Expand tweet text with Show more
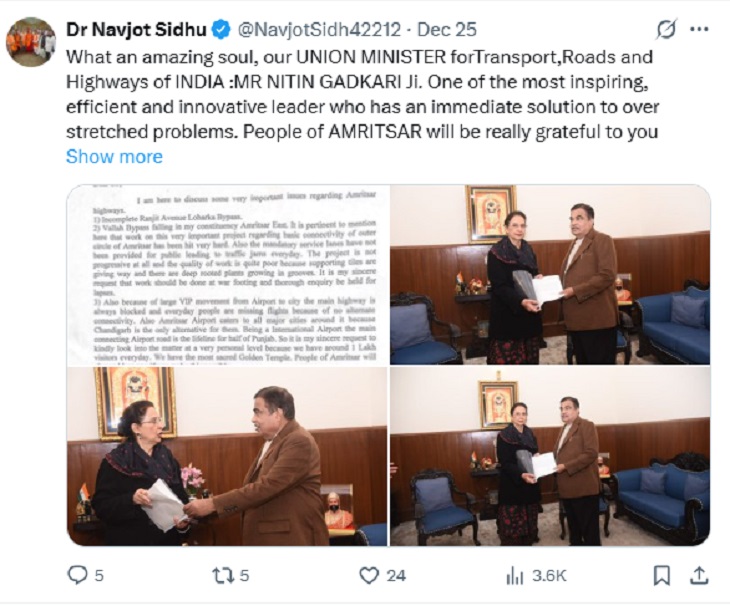Image resolution: width=730 pixels, height=606 pixels. (x=114, y=157)
